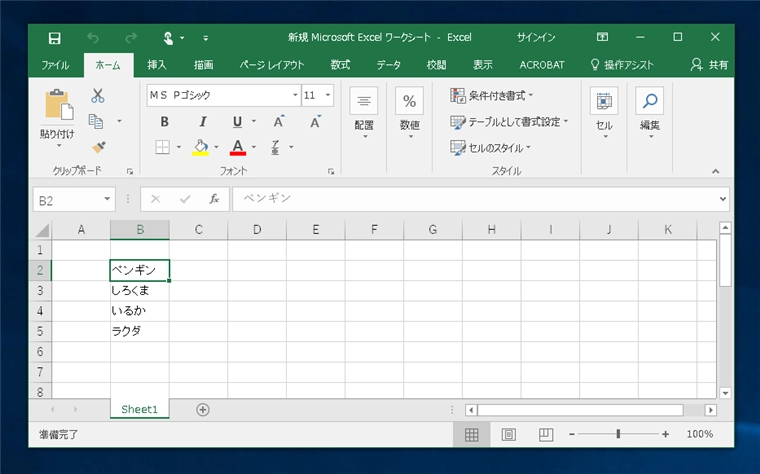Click the Undo arrow in title bar

(x=93, y=38)
